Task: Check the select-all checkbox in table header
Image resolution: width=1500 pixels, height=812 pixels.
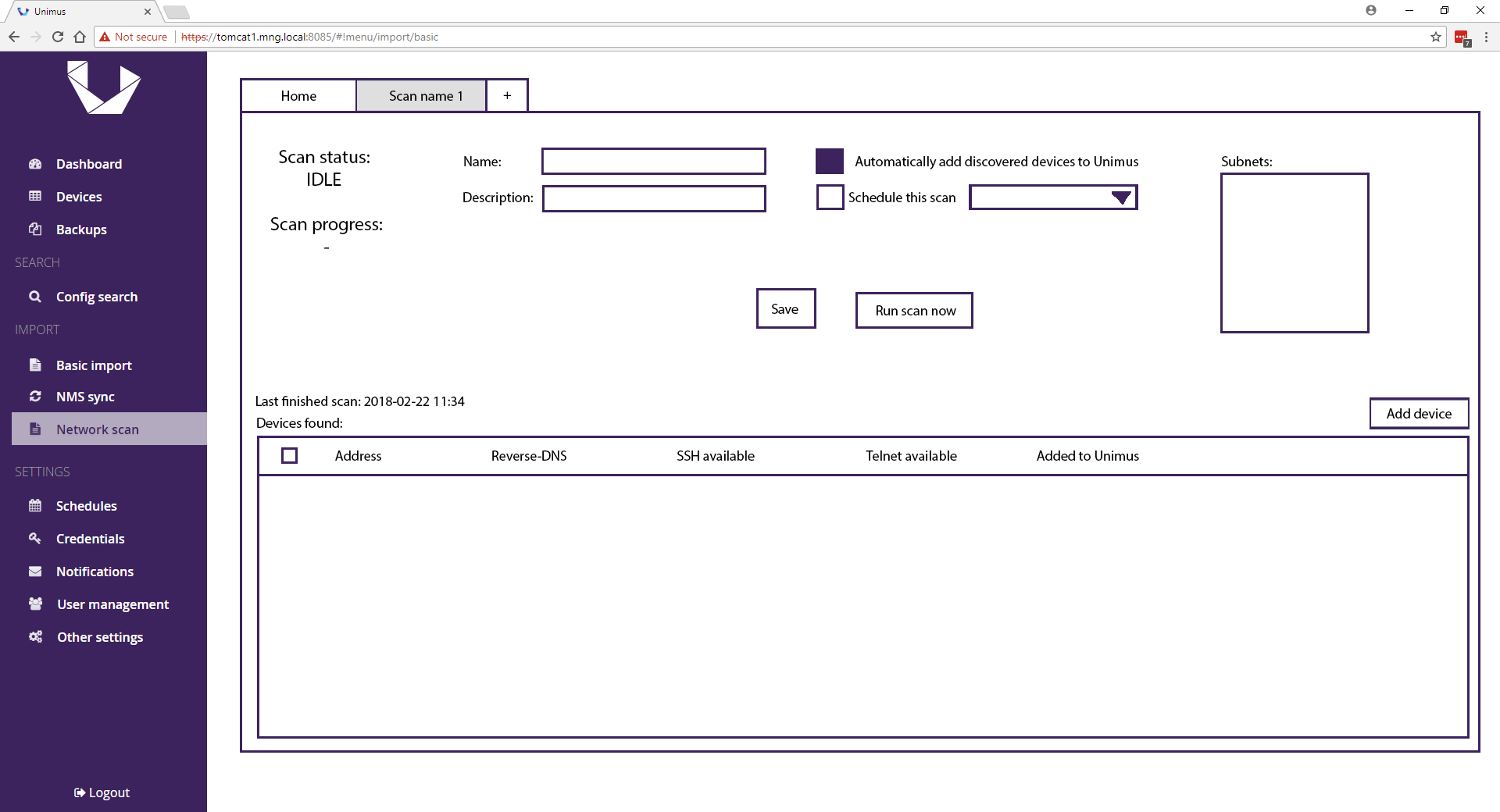Action: [x=289, y=455]
